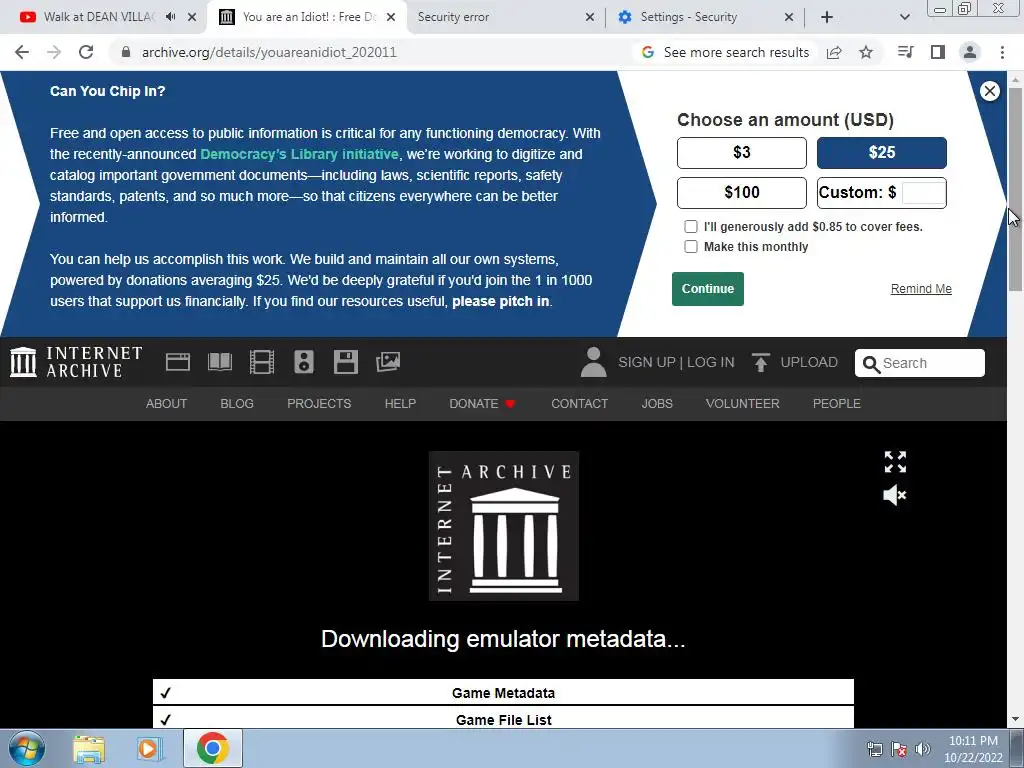Open the VOLUNTEER menu item
1024x768 pixels.
click(743, 404)
